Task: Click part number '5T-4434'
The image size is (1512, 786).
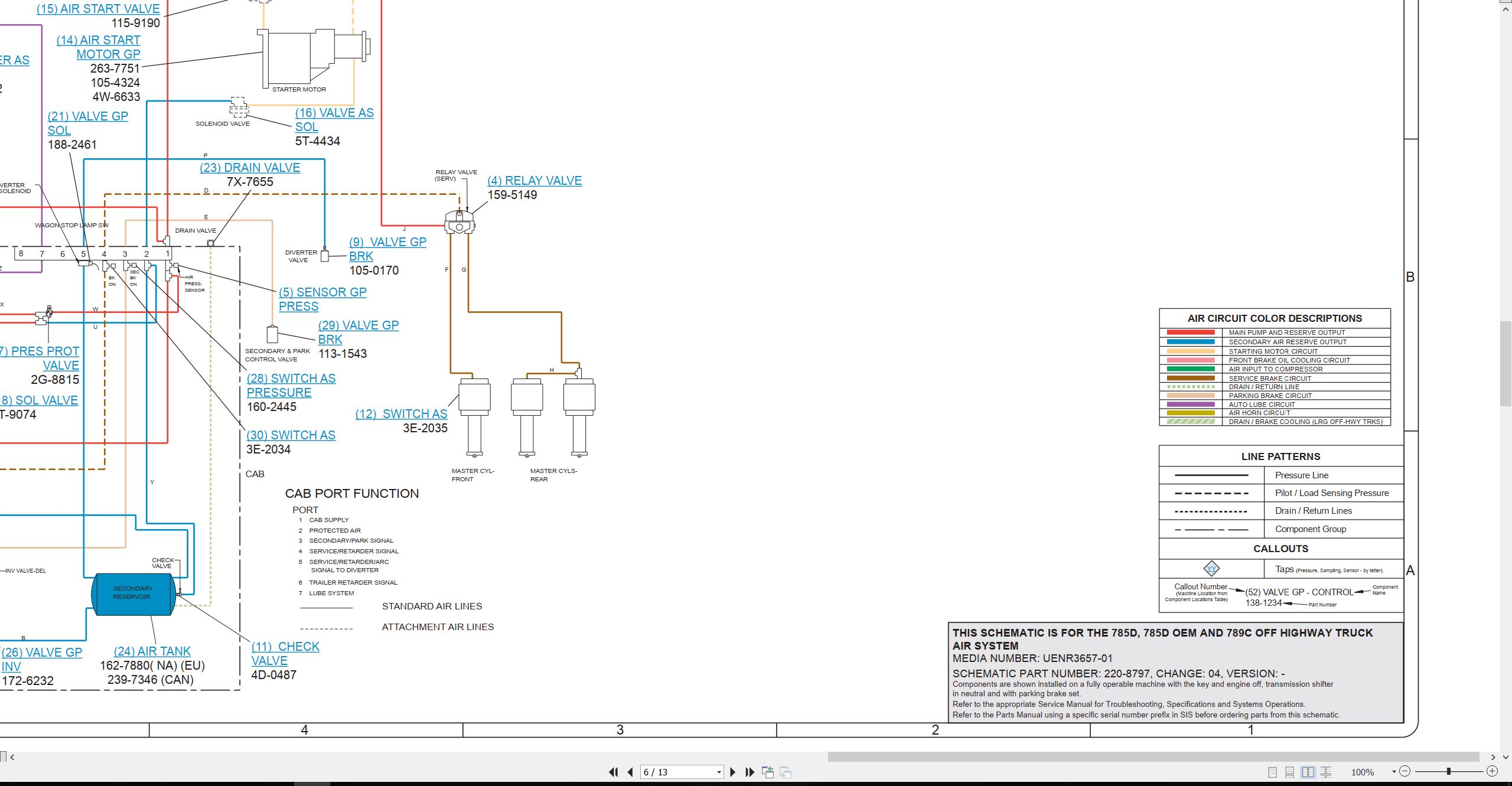Action: (x=318, y=141)
